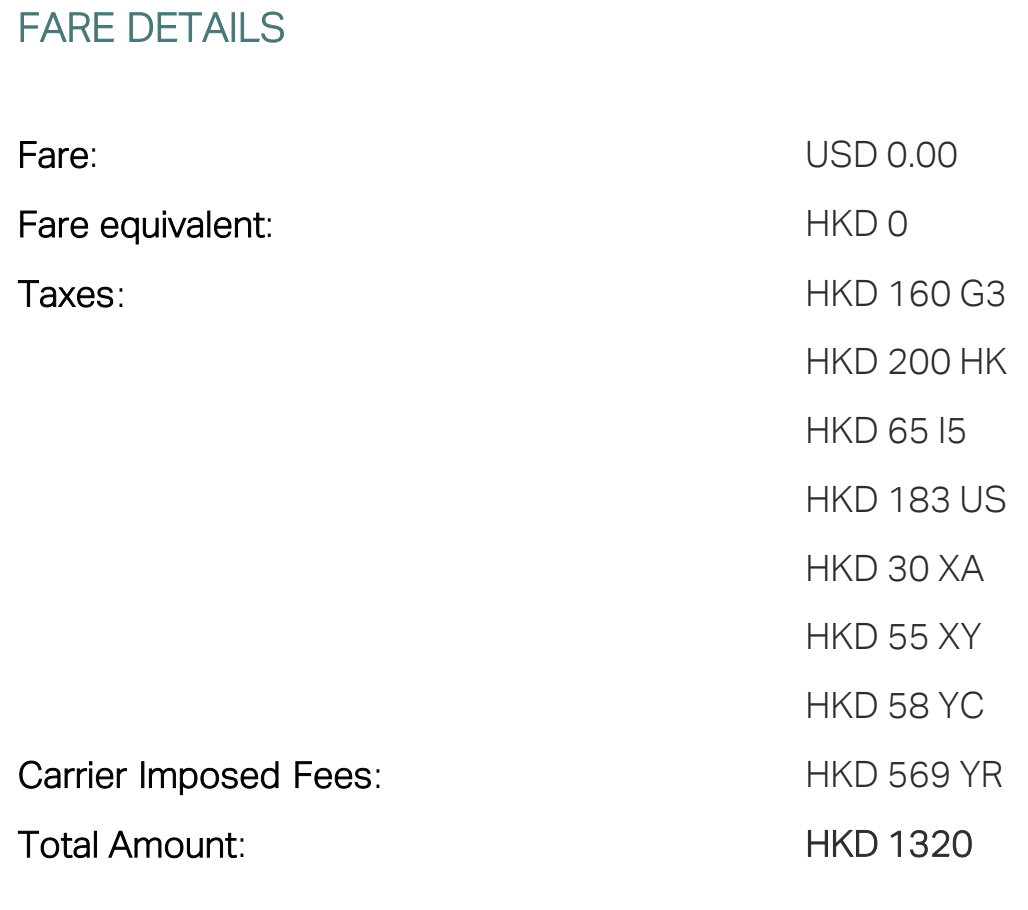Click the HKD 1320 total value

pos(889,845)
